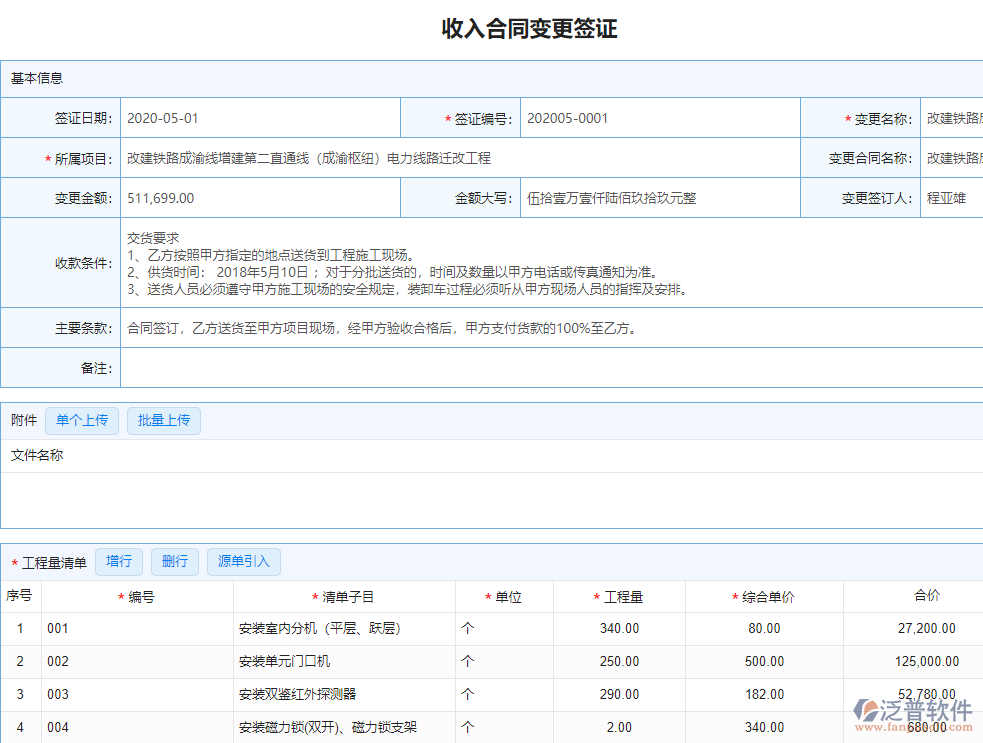Click the 删行 delete row button

175,561
